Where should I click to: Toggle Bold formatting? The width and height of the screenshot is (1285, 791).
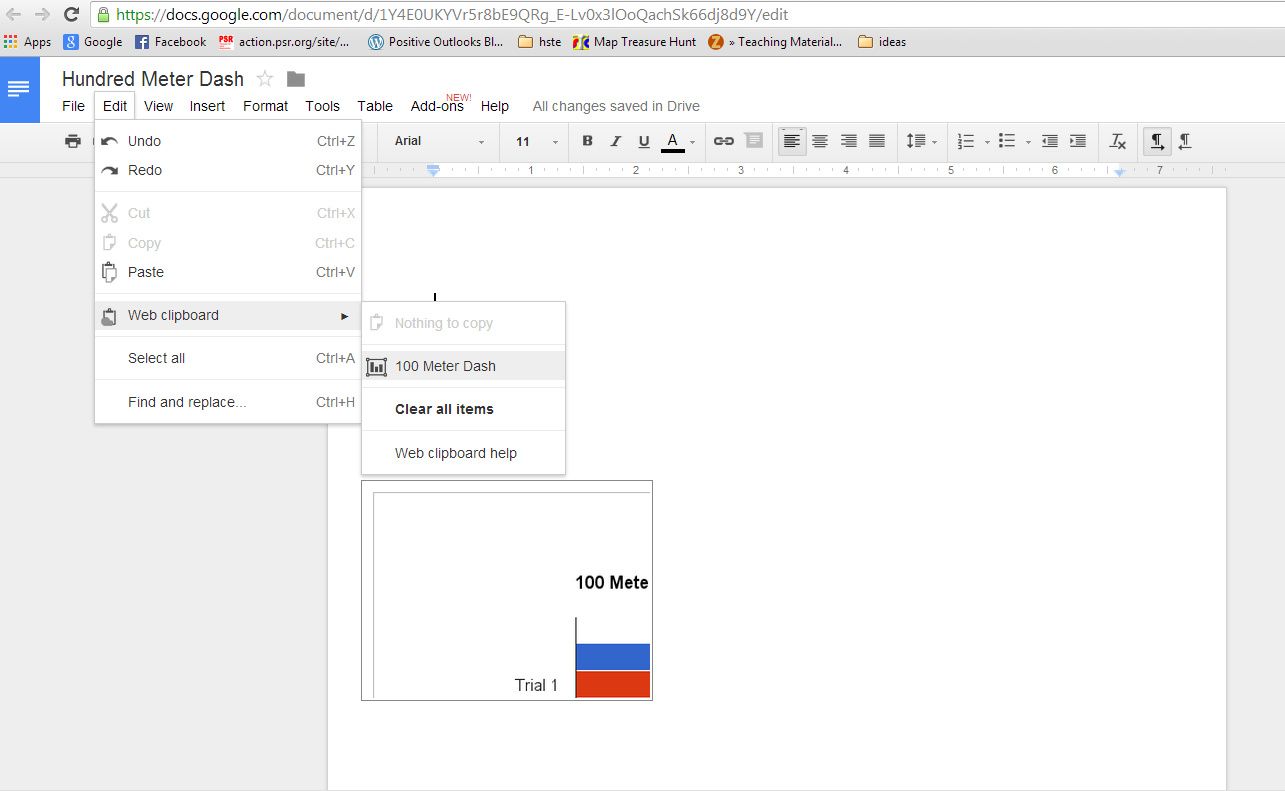click(587, 141)
